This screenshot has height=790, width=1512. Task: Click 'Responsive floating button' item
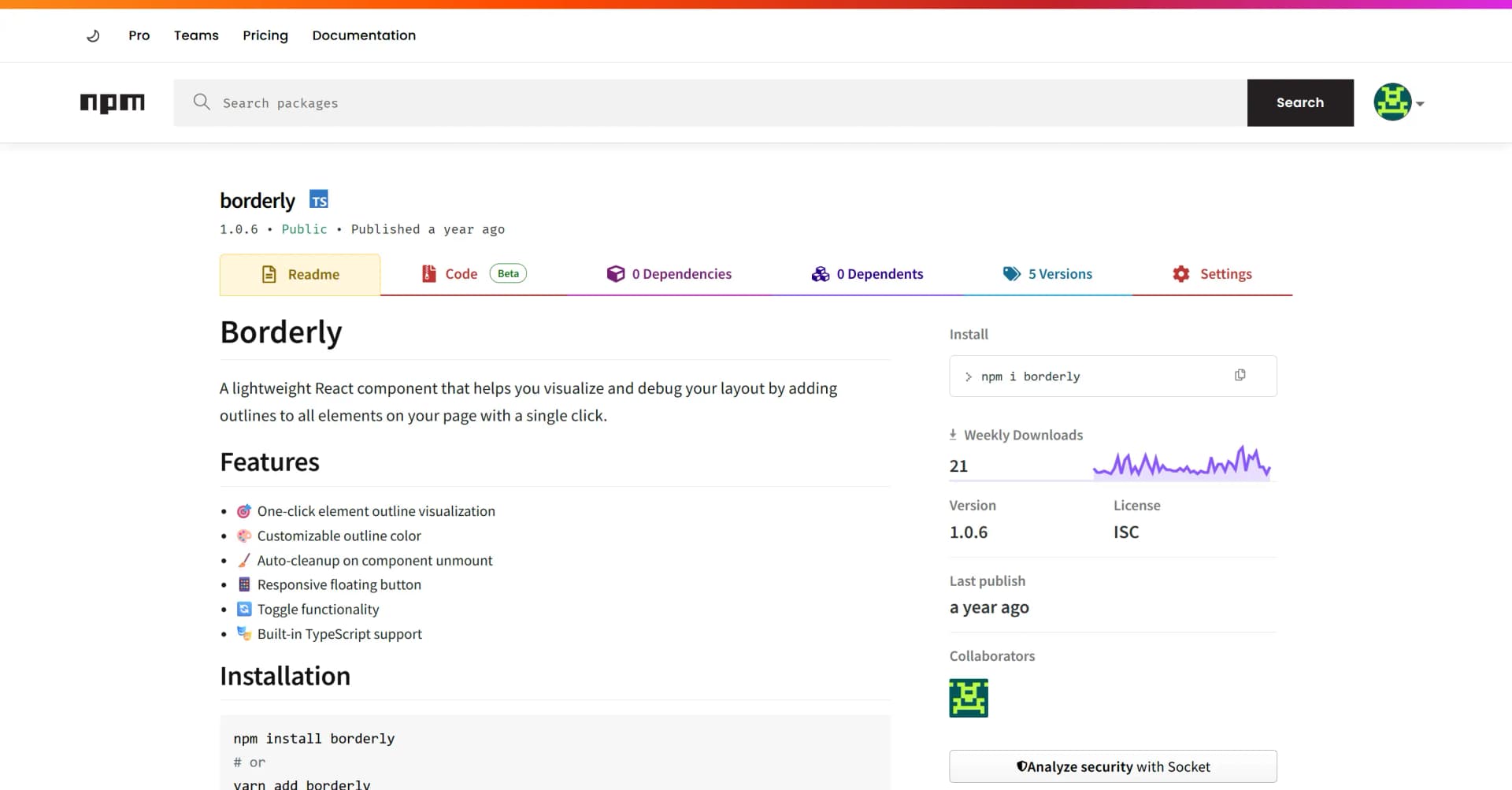[339, 584]
